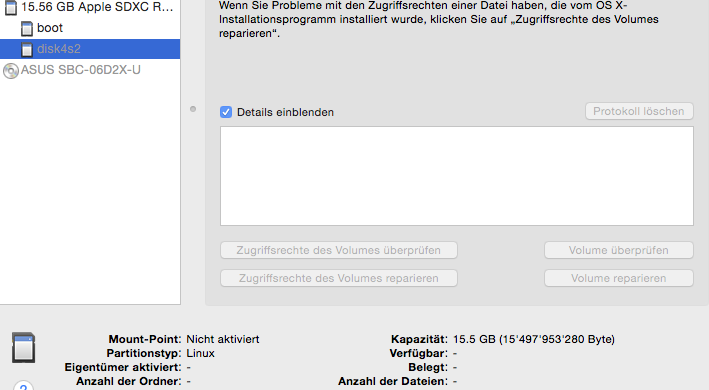Click Protokoll löschen button
The height and width of the screenshot is (390, 709).
(639, 111)
